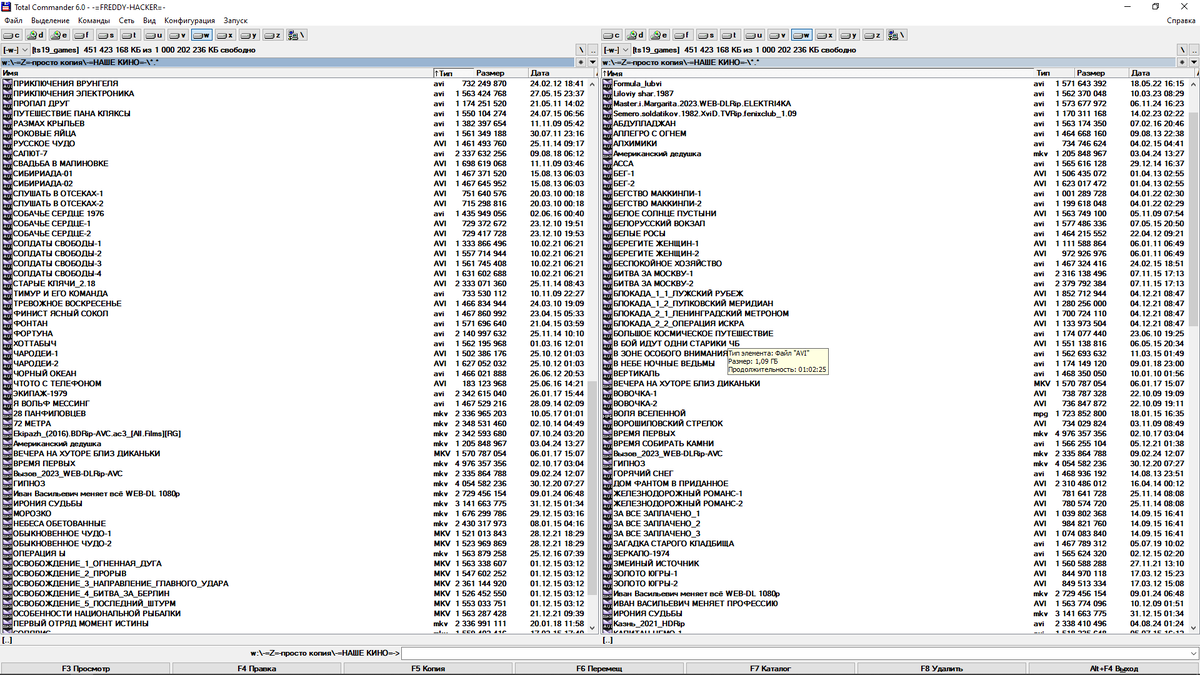Select drive y in right panel drive bar
The image size is (1200, 675).
point(849,35)
